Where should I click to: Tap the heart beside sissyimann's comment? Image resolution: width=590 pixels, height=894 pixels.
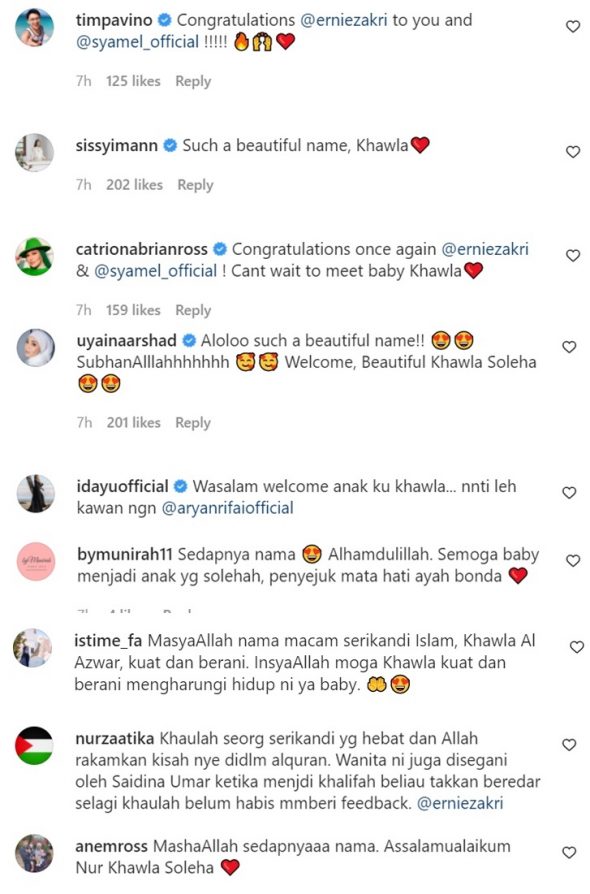coord(572,152)
